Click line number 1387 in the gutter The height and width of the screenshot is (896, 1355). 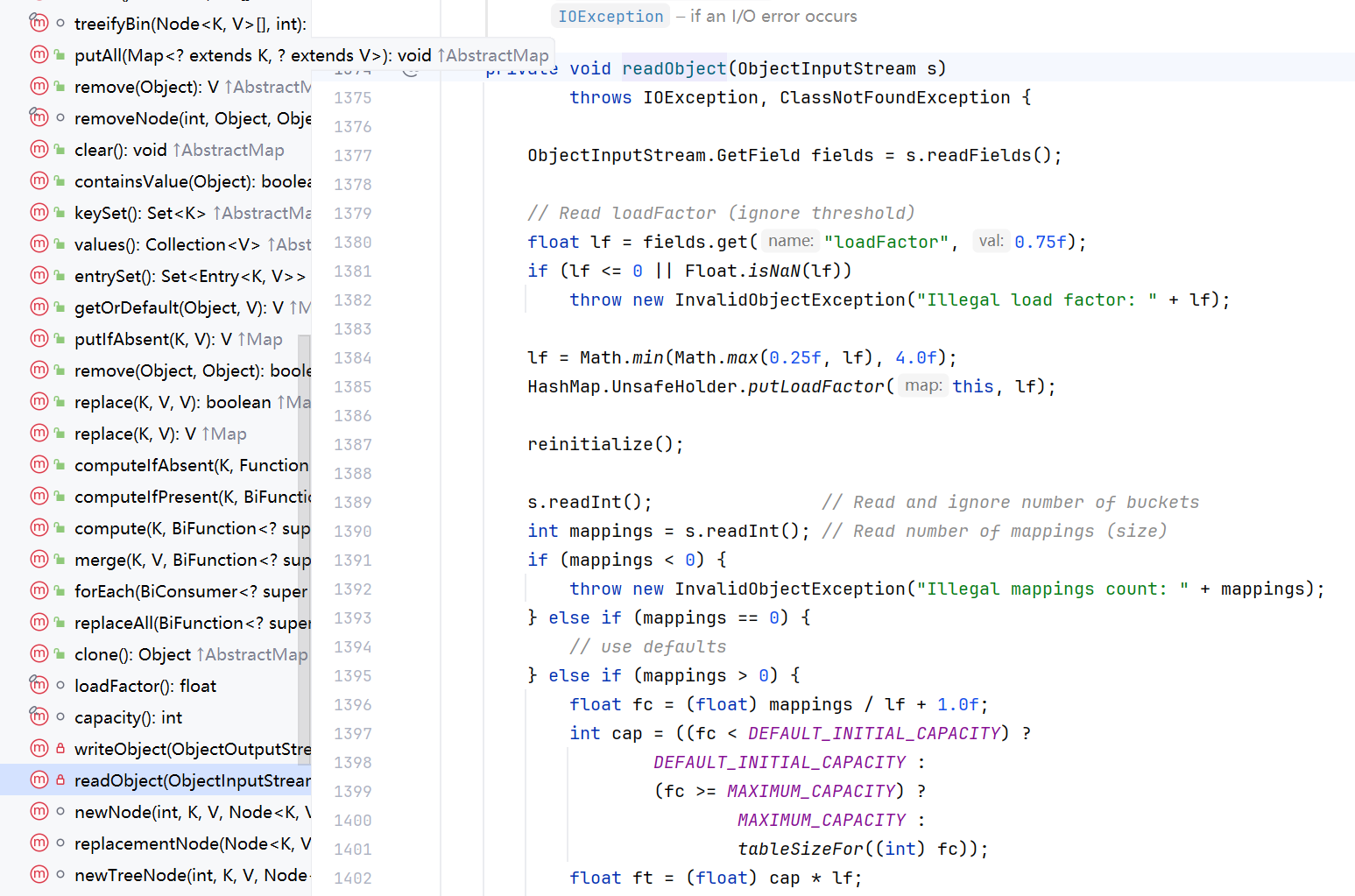tap(352, 445)
